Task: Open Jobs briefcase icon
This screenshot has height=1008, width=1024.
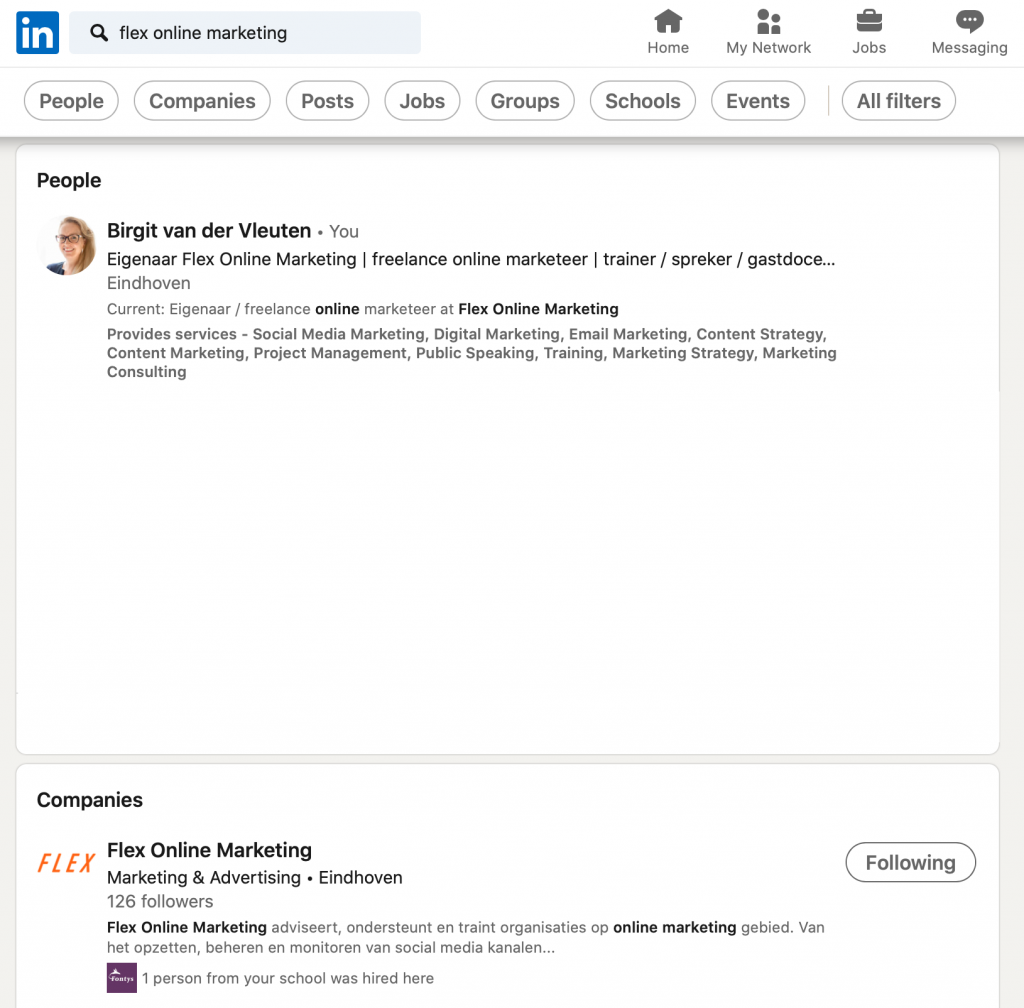Action: click(869, 21)
